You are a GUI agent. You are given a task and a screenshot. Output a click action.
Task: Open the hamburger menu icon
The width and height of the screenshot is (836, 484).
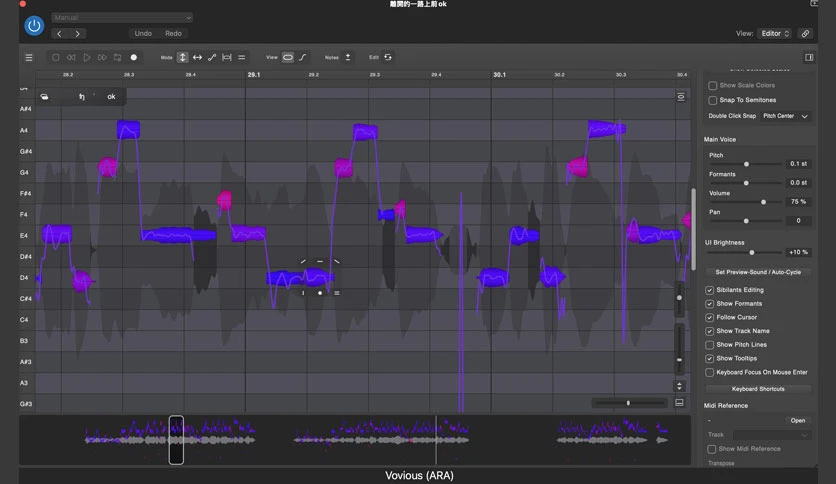pos(29,58)
